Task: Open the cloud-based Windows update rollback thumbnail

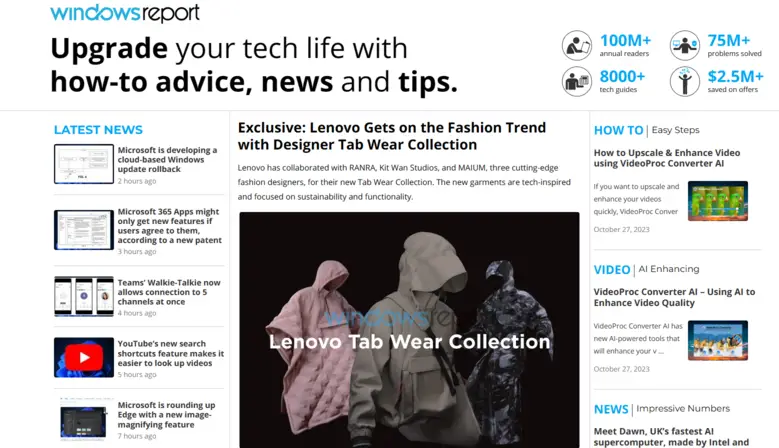Action: (x=84, y=164)
